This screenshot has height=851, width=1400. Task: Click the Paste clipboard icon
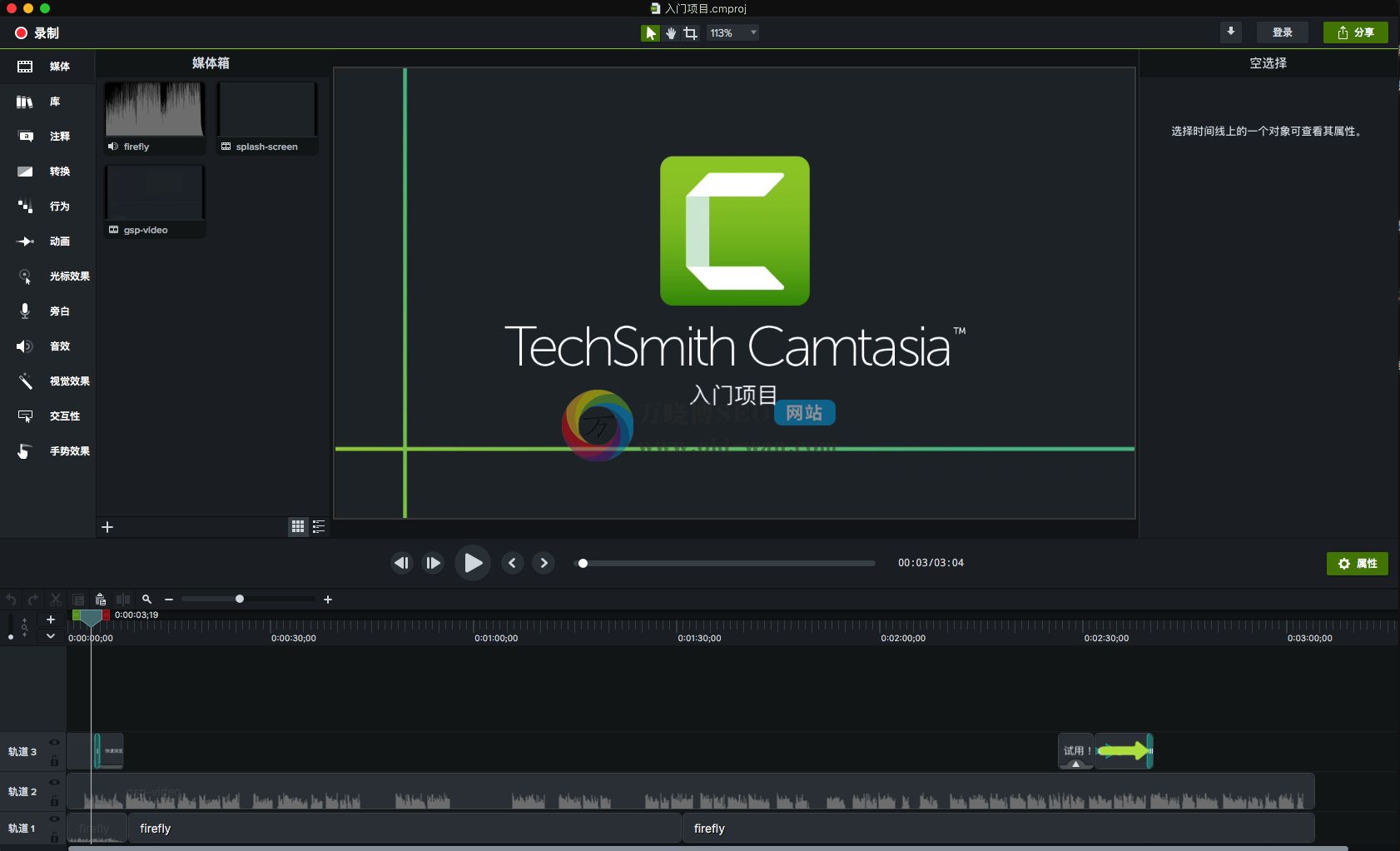[x=101, y=600]
